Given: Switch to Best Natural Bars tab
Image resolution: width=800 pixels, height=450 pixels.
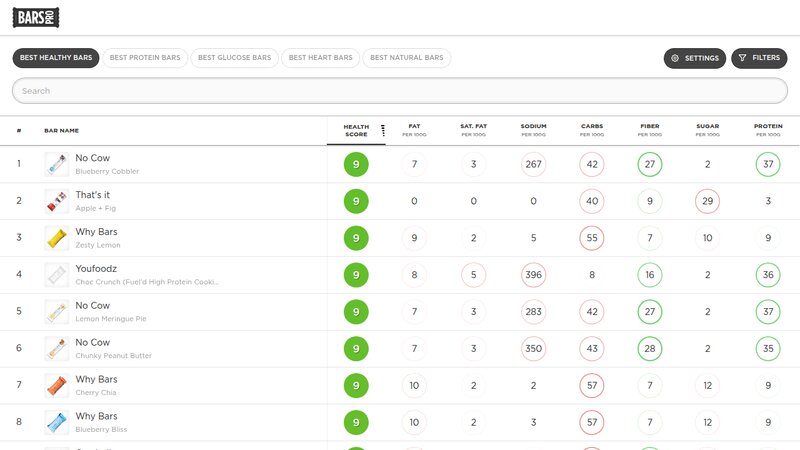Looking at the screenshot, I should click(x=407, y=58).
